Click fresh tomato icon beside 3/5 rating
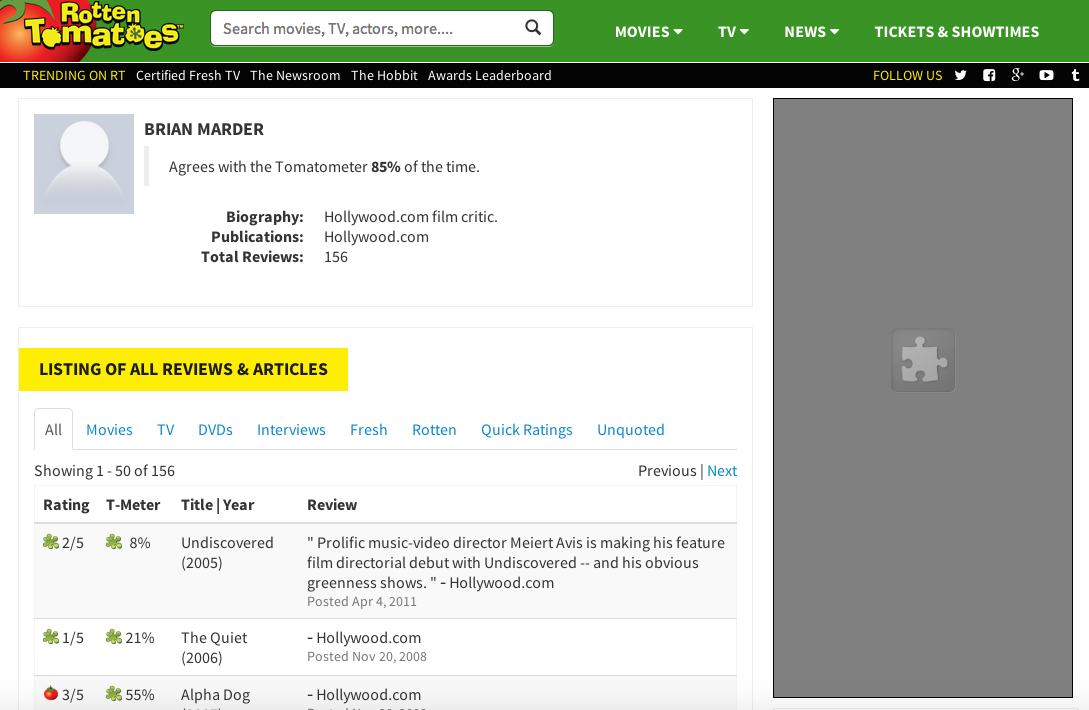Screen dimensions: 1089x710 (51, 693)
